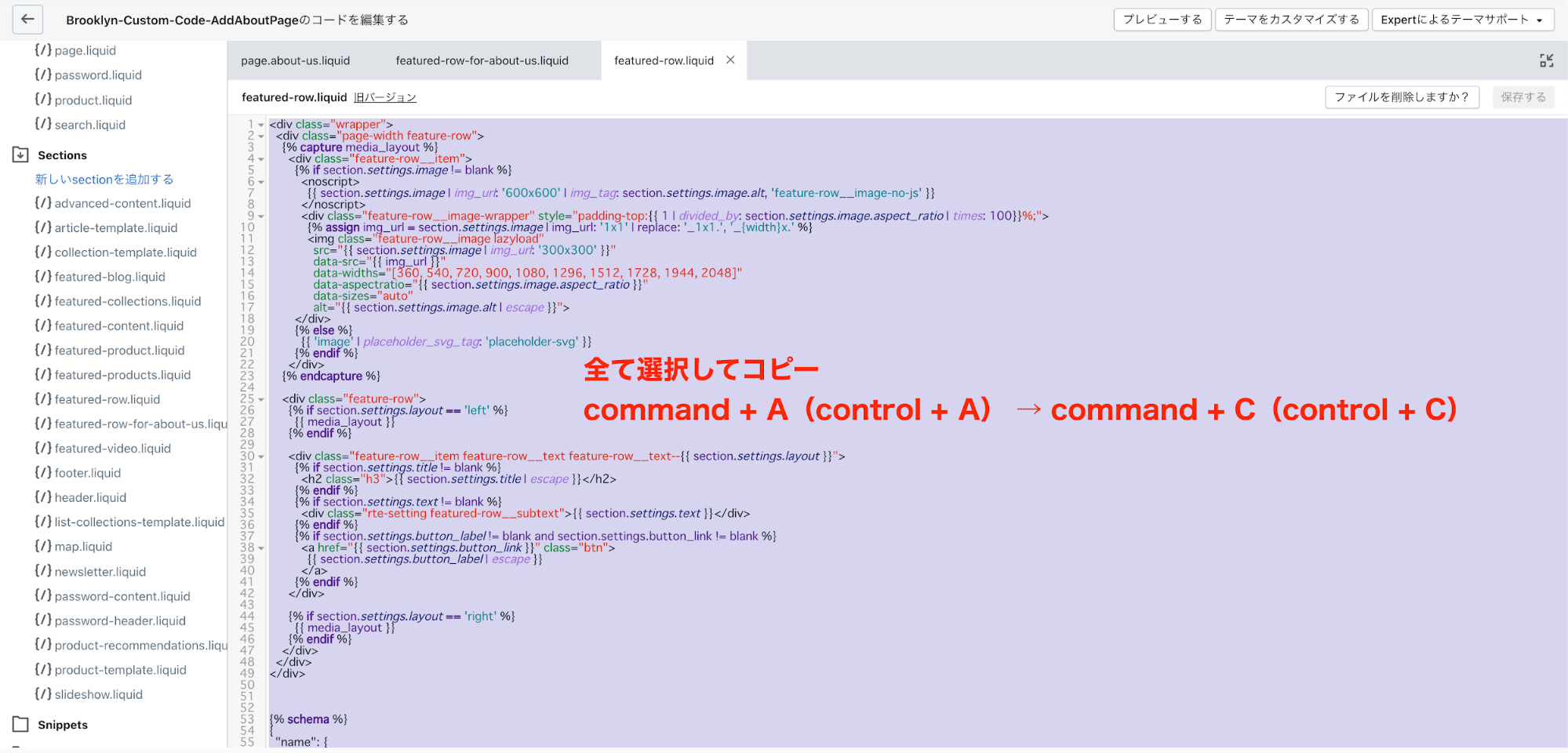Open Expertによるテーマサポート dropdown

(1462, 20)
